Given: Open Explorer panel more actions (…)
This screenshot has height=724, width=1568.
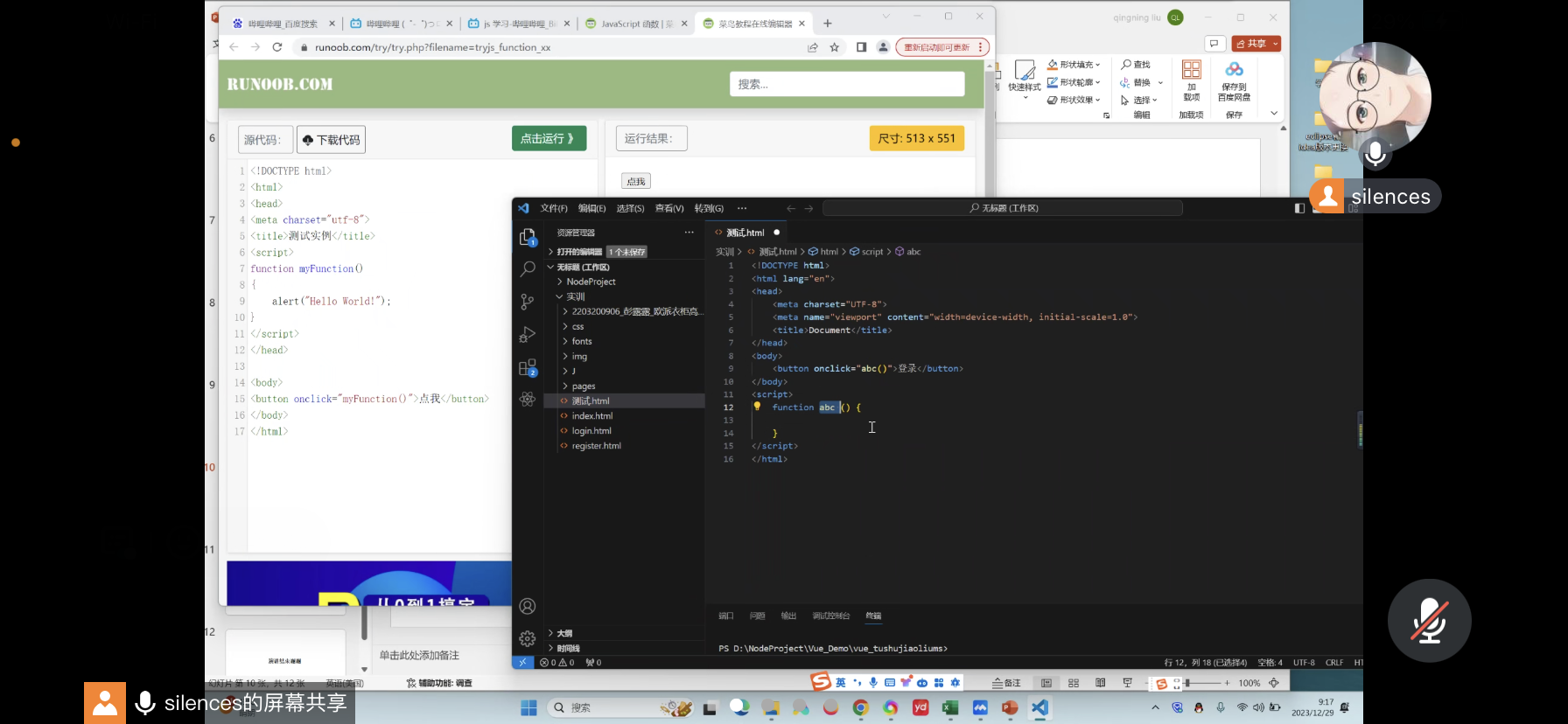Looking at the screenshot, I should [x=689, y=233].
